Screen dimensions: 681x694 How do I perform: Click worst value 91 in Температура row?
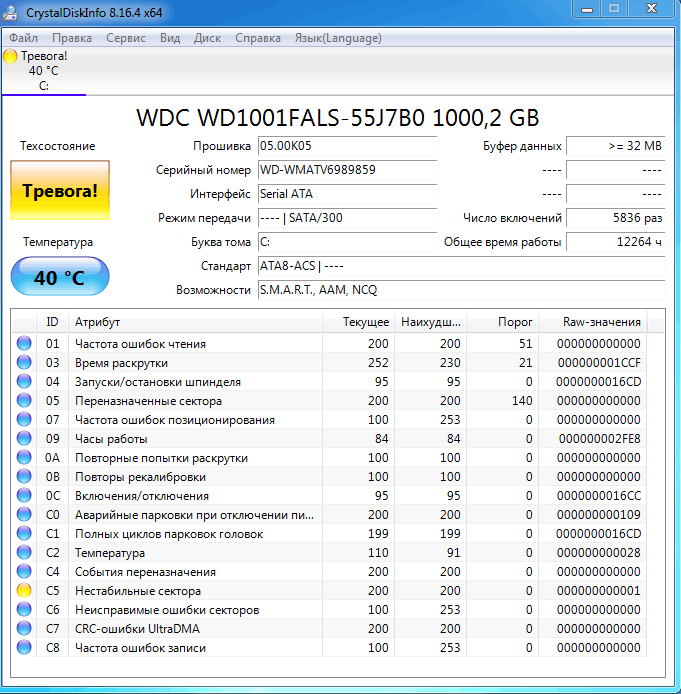(x=453, y=553)
